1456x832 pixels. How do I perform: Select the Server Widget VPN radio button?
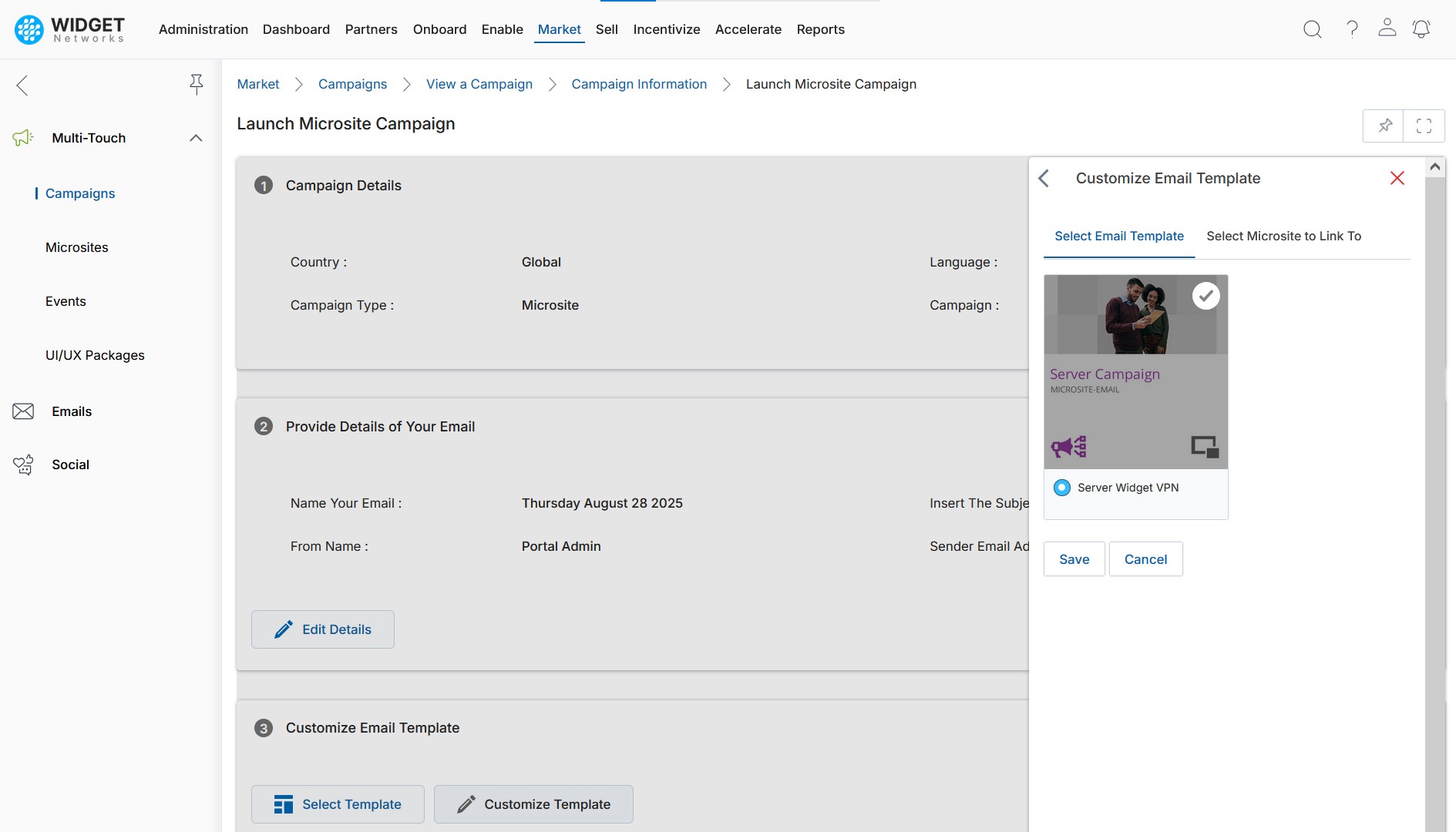[x=1062, y=488]
